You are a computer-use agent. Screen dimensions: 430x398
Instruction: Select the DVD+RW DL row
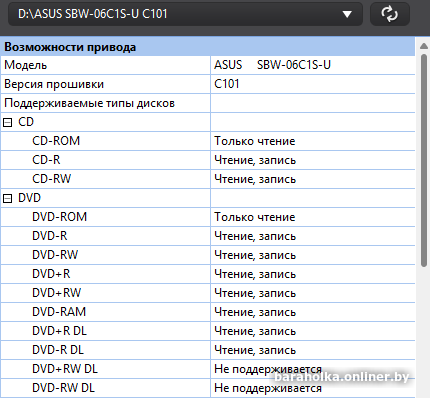pos(208,369)
